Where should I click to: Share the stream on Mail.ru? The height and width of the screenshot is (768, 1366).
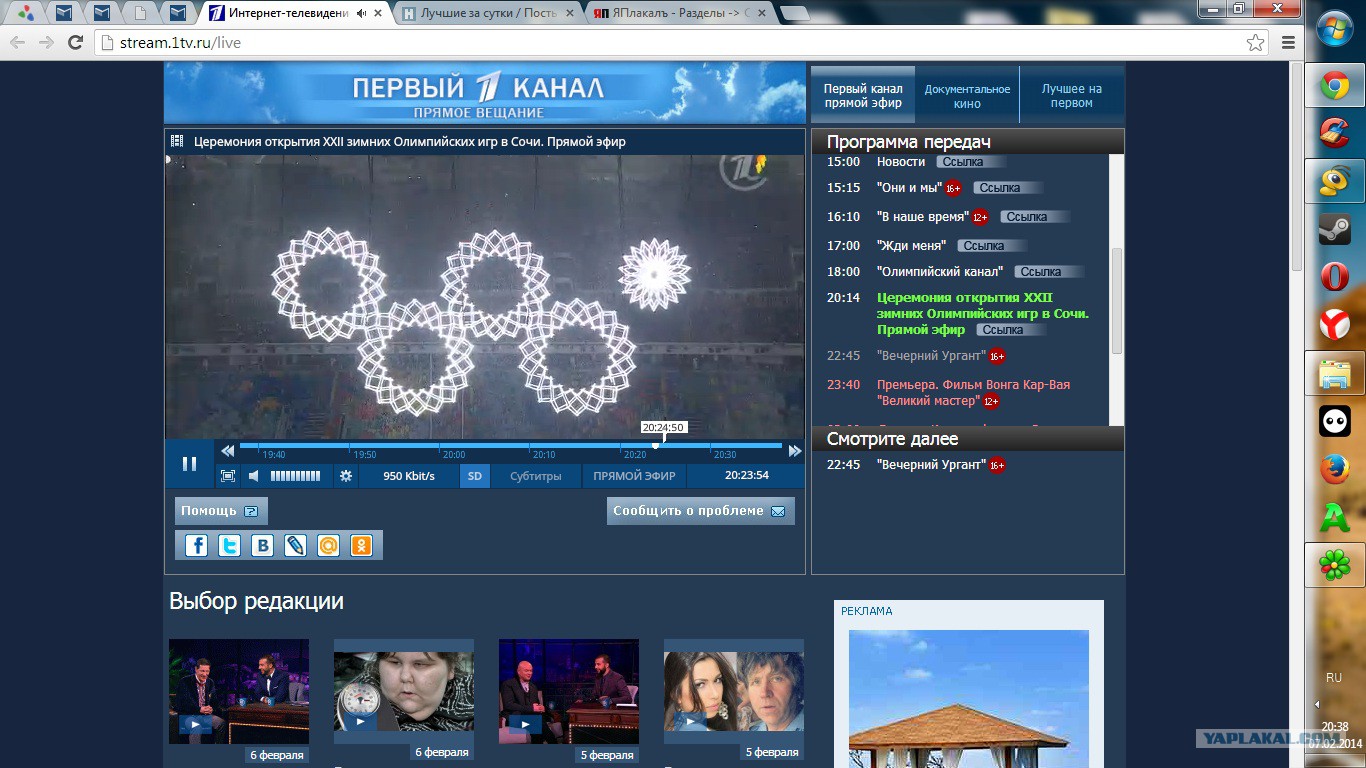click(x=328, y=545)
